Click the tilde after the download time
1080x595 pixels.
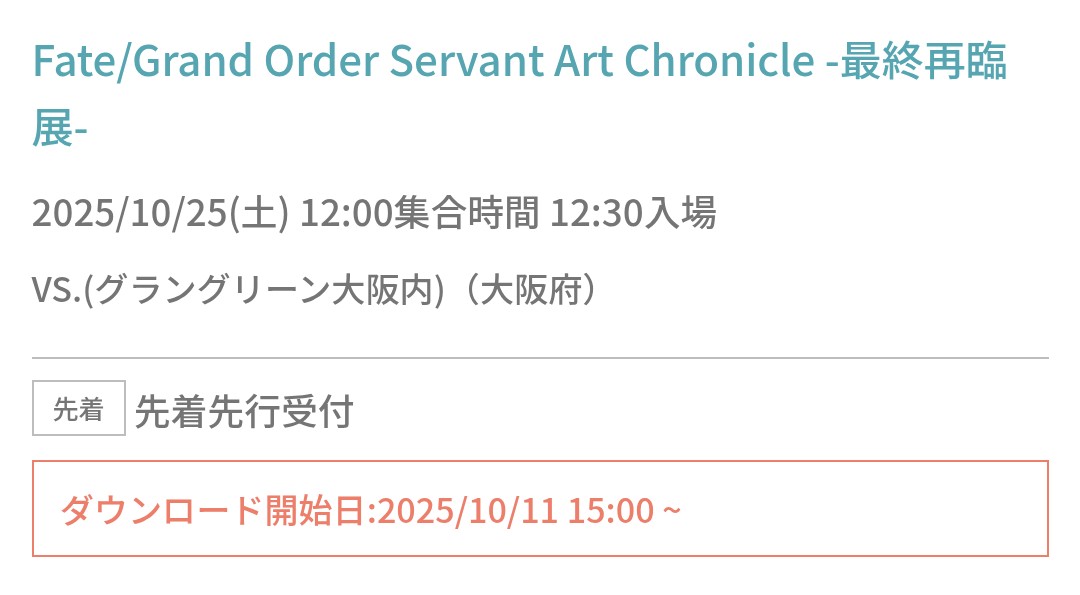tap(671, 511)
